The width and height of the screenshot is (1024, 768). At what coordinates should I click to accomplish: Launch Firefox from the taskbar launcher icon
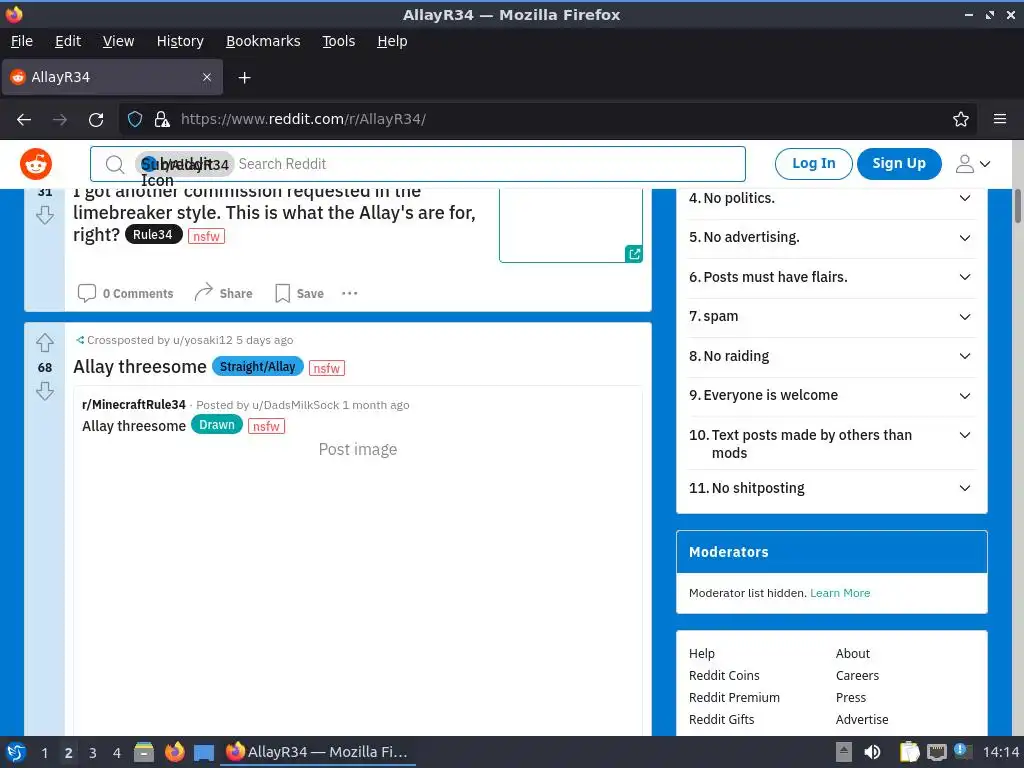tap(174, 752)
